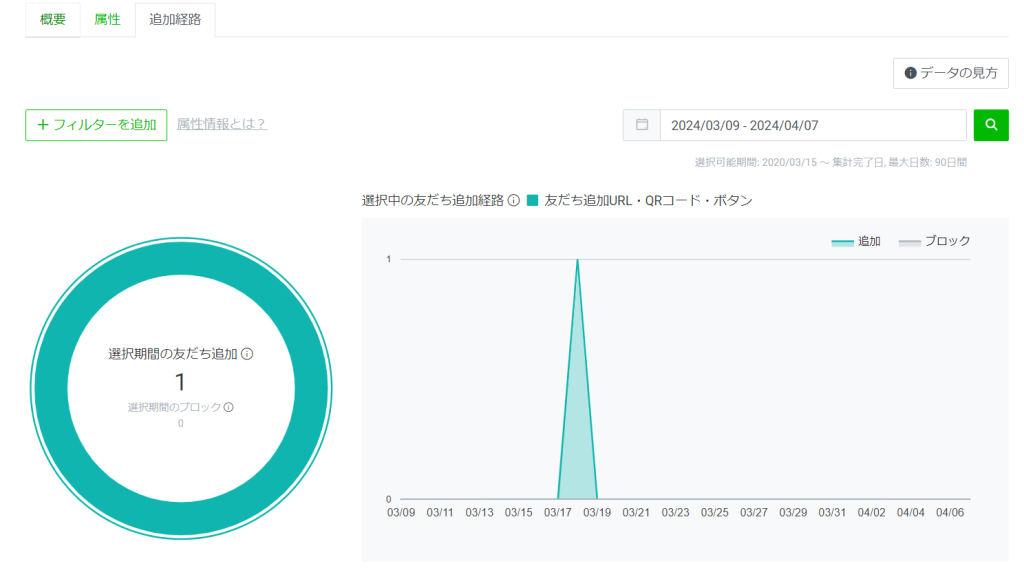1024x579 pixels.
Task: Click the chart peak at 03/18
Action: [577, 261]
